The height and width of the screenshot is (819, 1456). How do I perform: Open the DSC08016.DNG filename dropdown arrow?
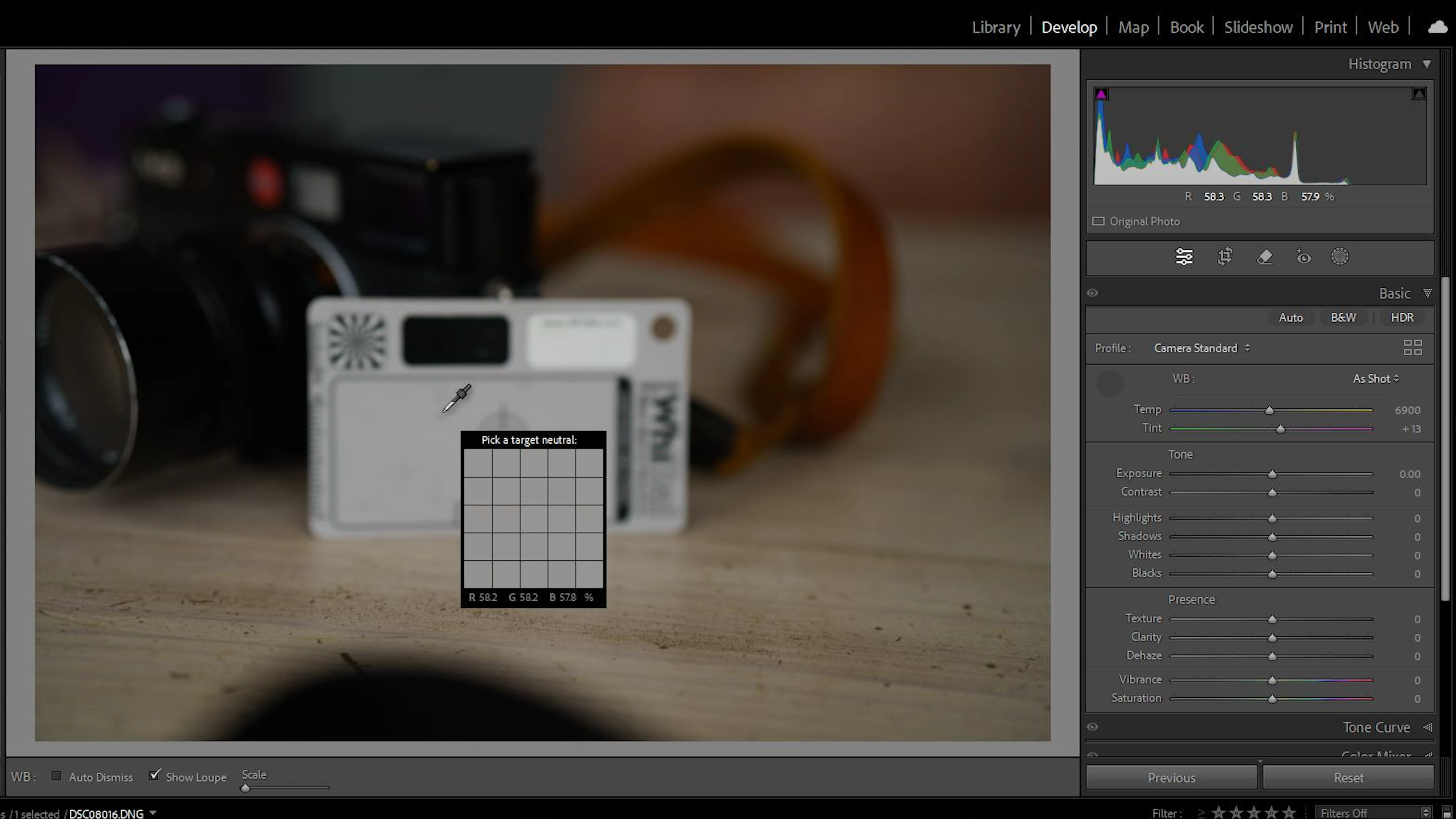pyautogui.click(x=152, y=813)
